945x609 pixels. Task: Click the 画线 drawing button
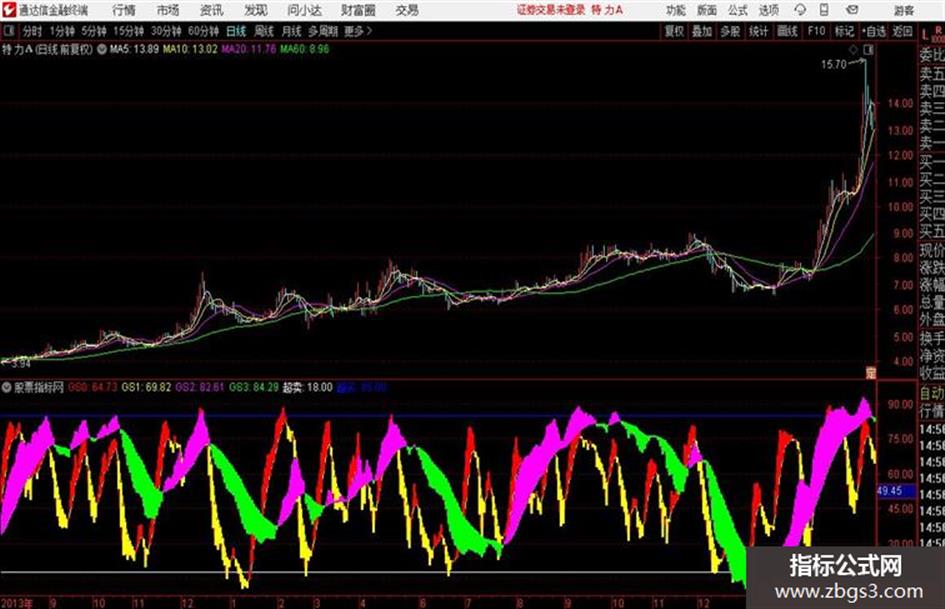787,31
